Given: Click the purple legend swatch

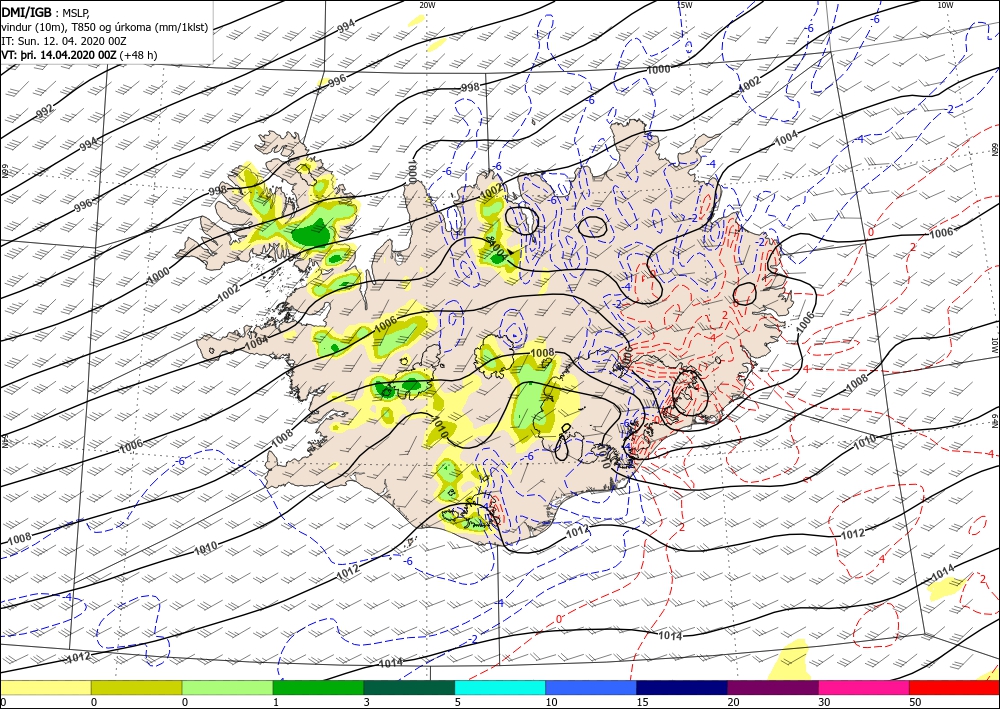Looking at the screenshot, I should pos(772,687).
